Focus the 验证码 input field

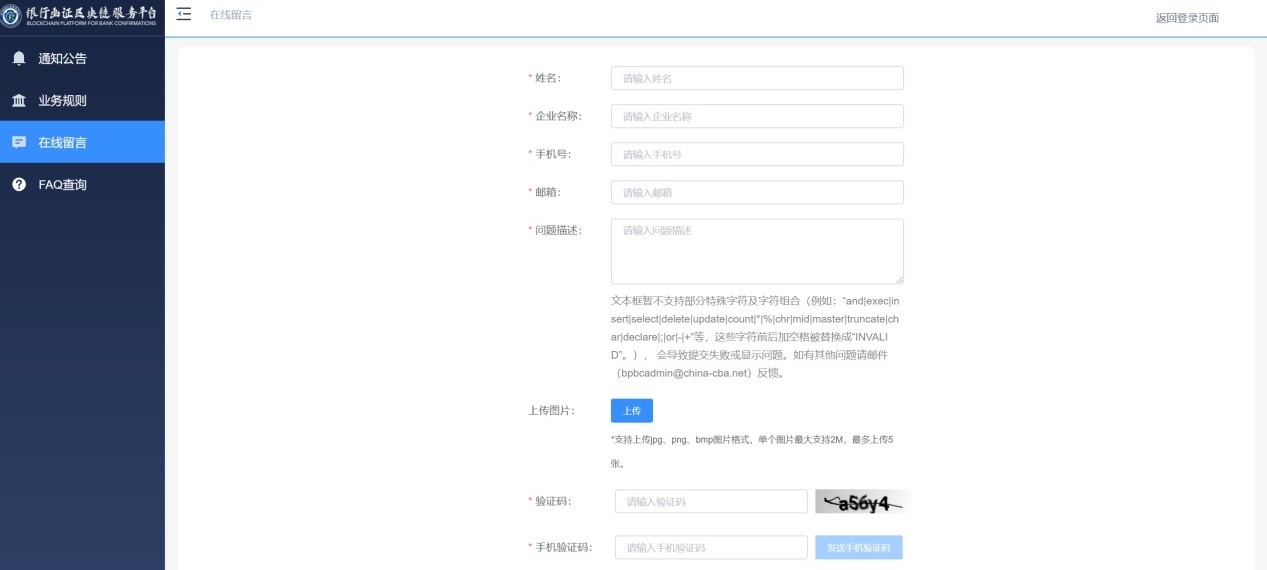point(711,502)
